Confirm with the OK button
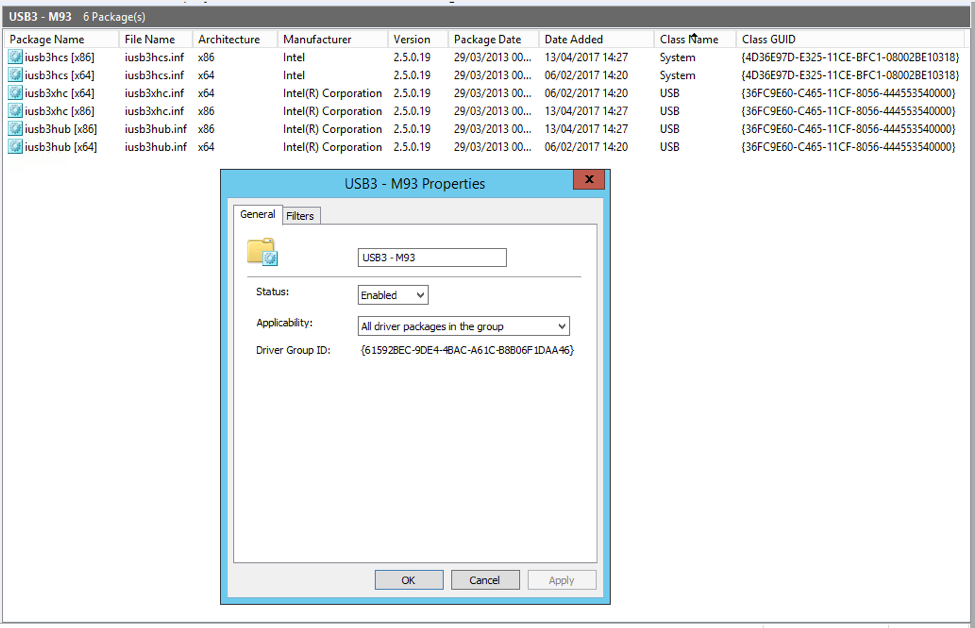Image resolution: width=975 pixels, height=628 pixels. 409,580
